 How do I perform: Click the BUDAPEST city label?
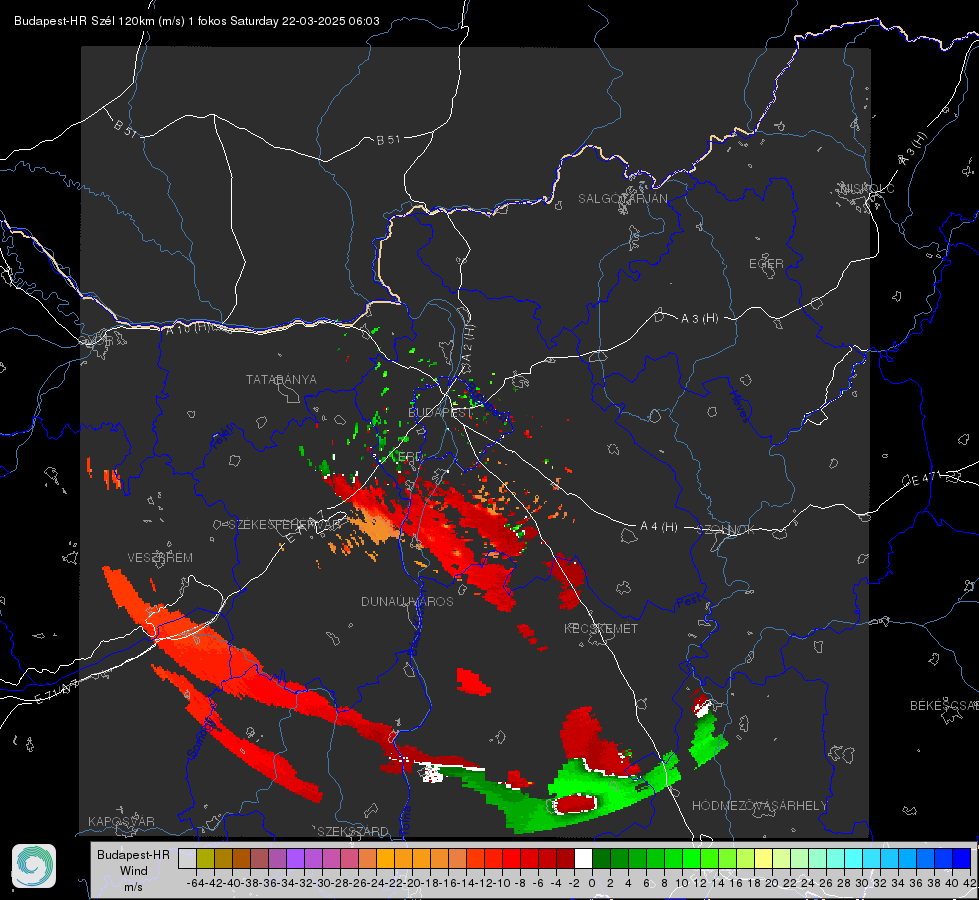pos(440,412)
